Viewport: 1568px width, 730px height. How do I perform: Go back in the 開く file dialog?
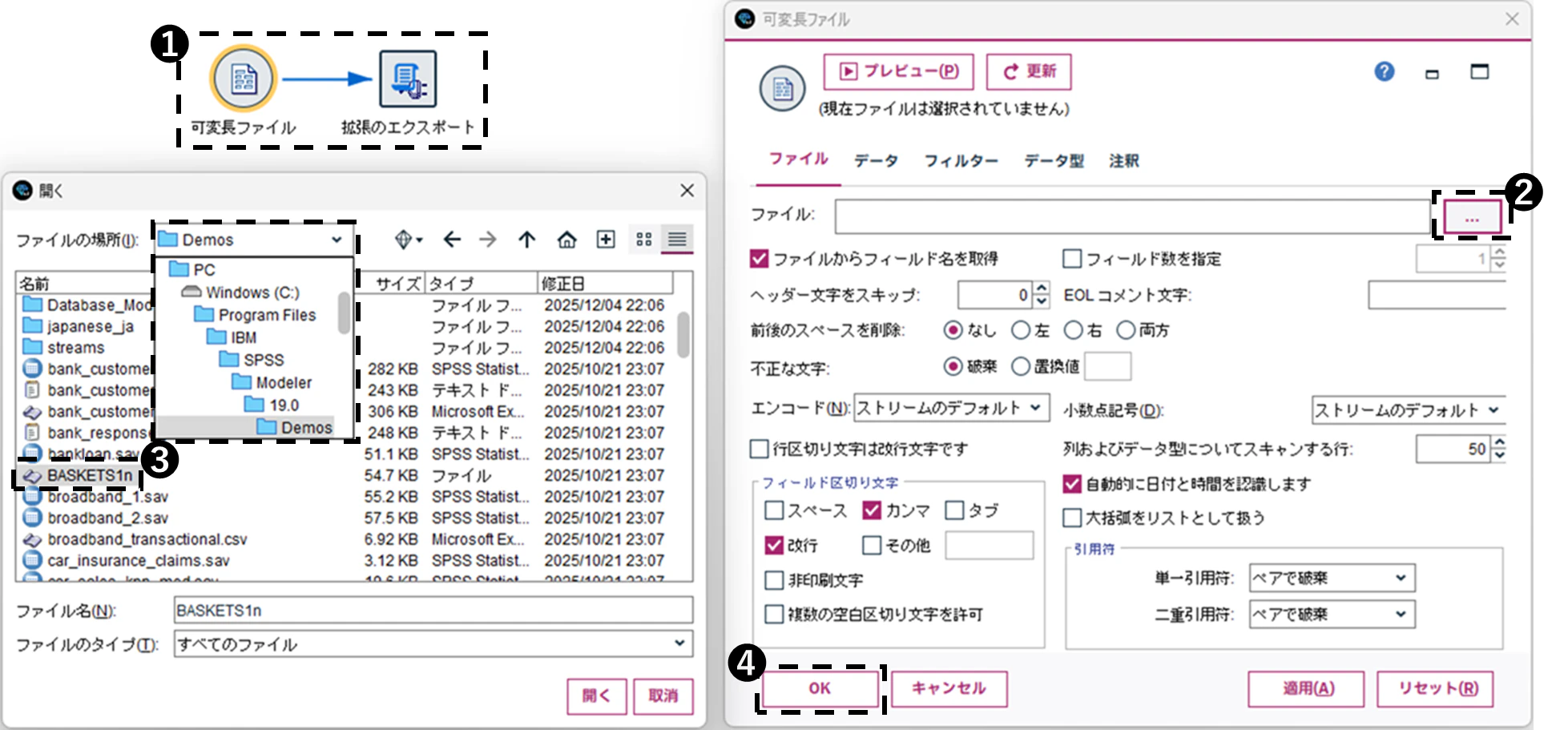[x=452, y=240]
